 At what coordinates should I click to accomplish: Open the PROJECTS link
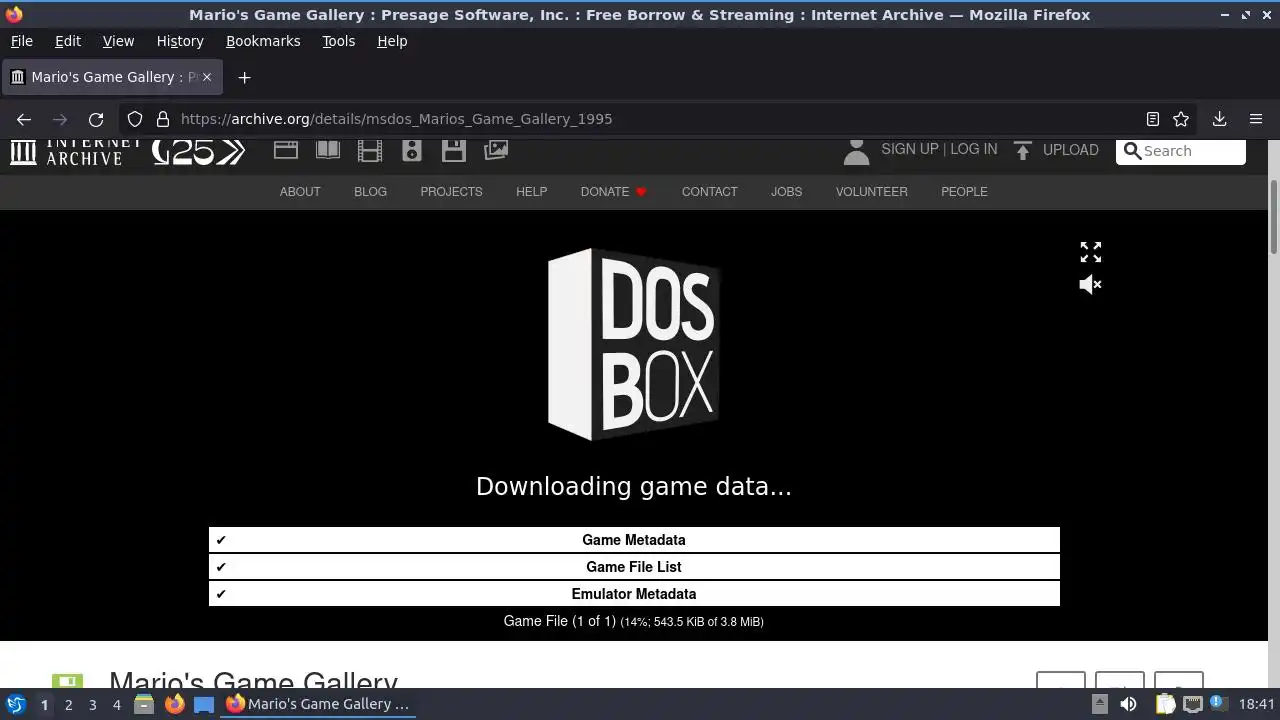point(451,192)
